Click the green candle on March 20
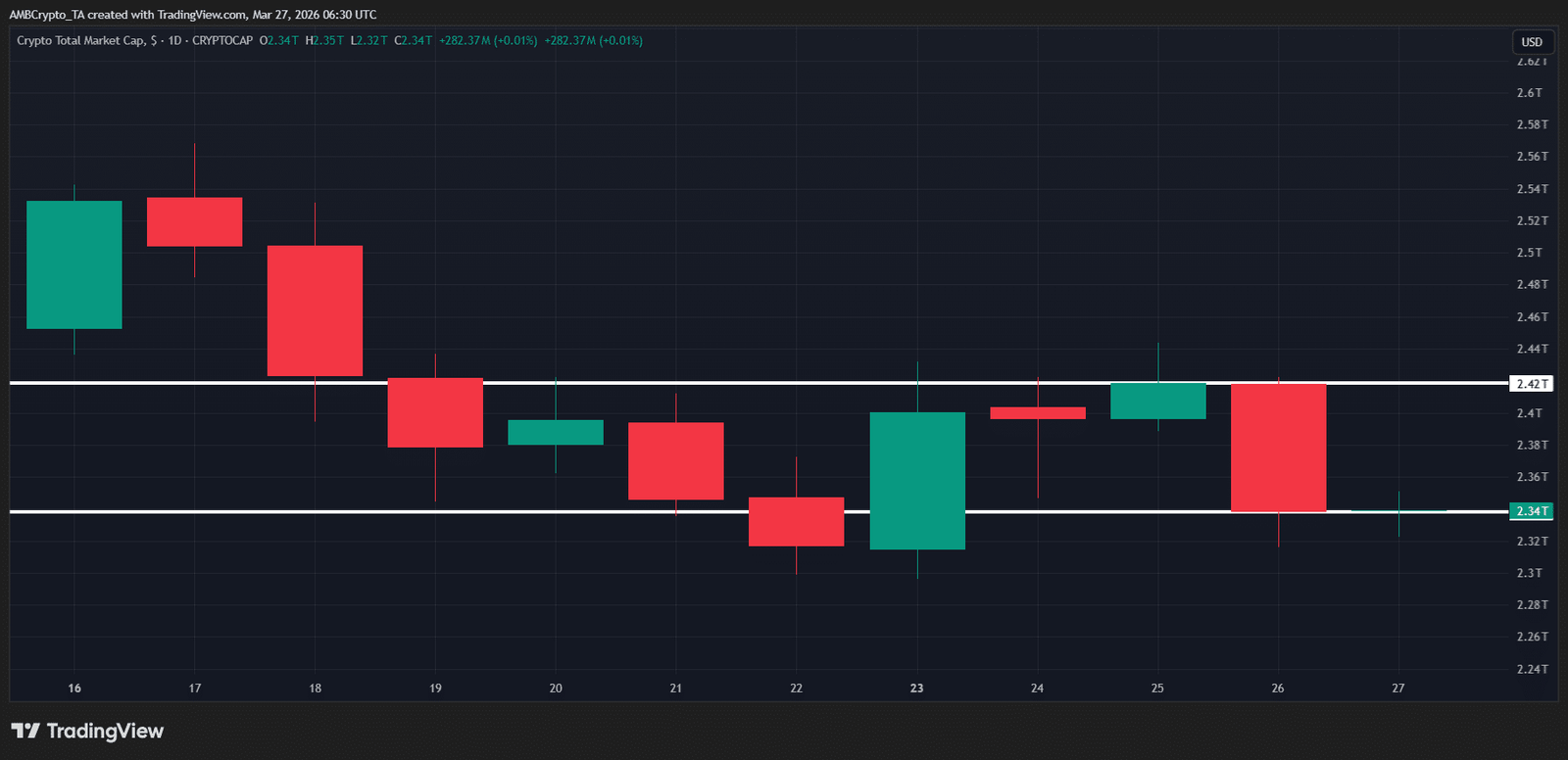1568x760 pixels. tap(556, 432)
